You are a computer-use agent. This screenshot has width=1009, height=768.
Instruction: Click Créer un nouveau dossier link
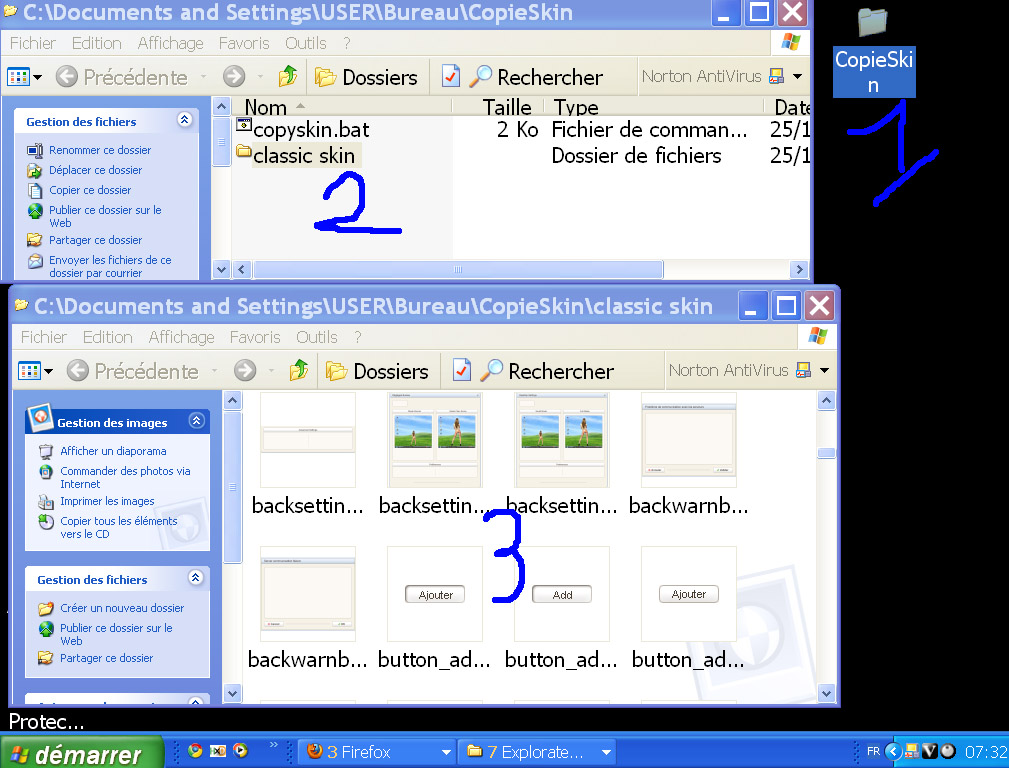coord(122,608)
